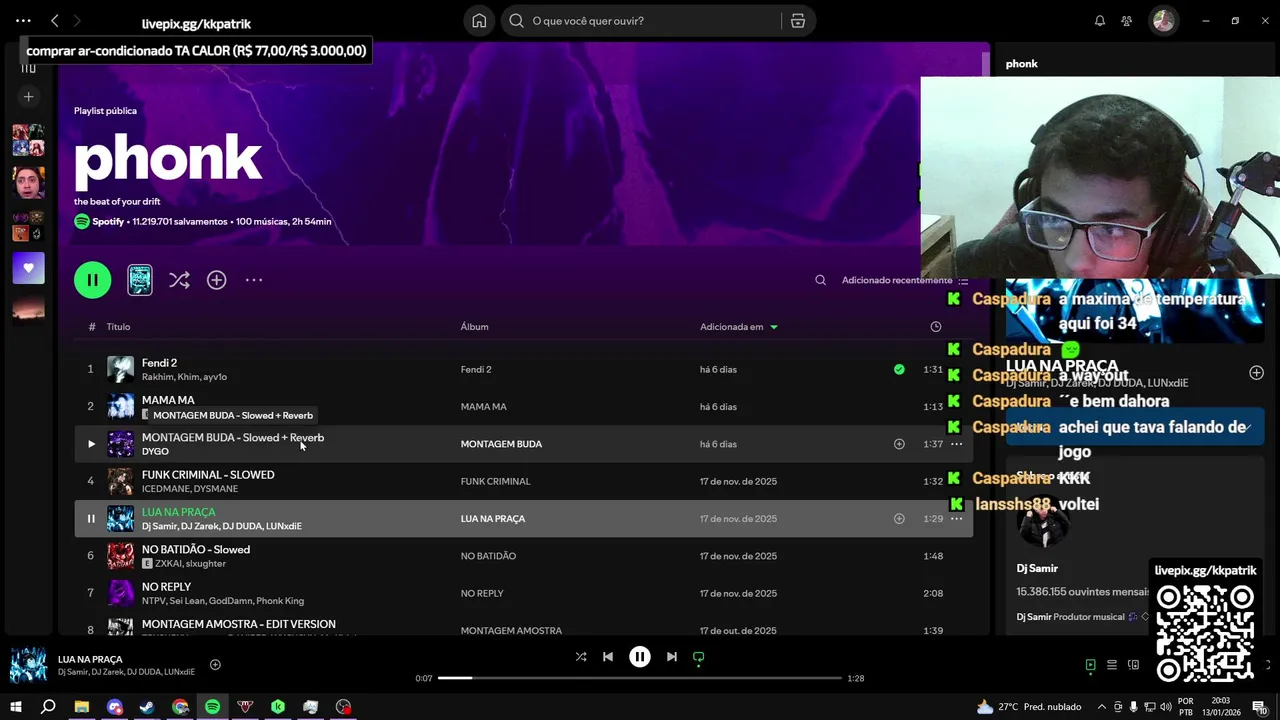Search within the playlist magnifier icon

(x=820, y=281)
